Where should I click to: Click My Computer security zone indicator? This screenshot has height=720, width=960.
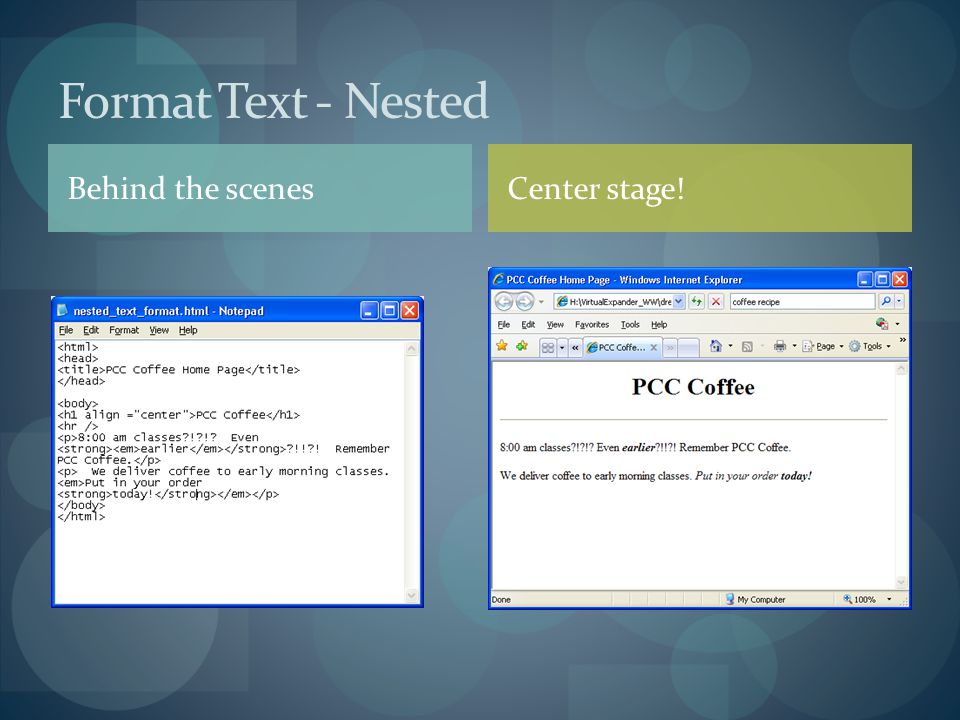[x=755, y=599]
